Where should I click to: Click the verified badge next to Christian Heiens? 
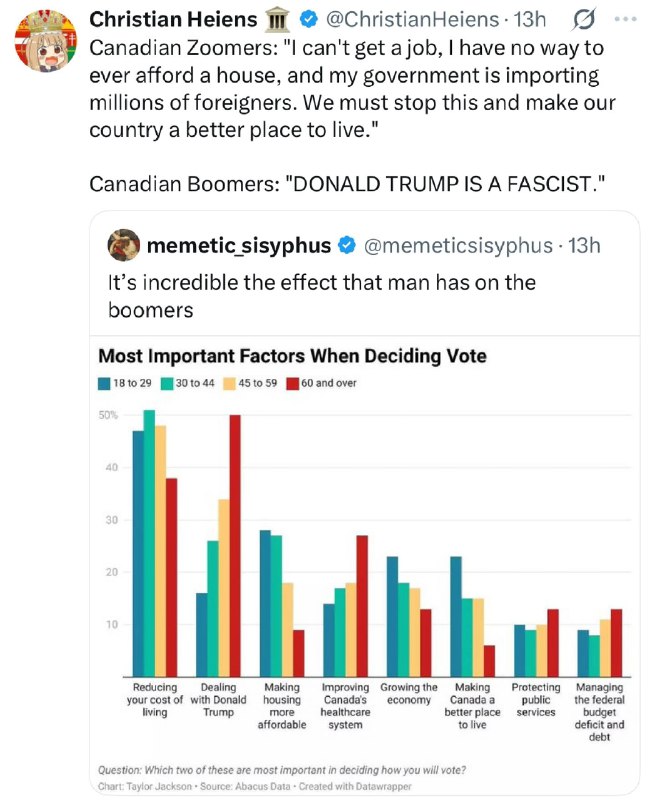pos(308,19)
